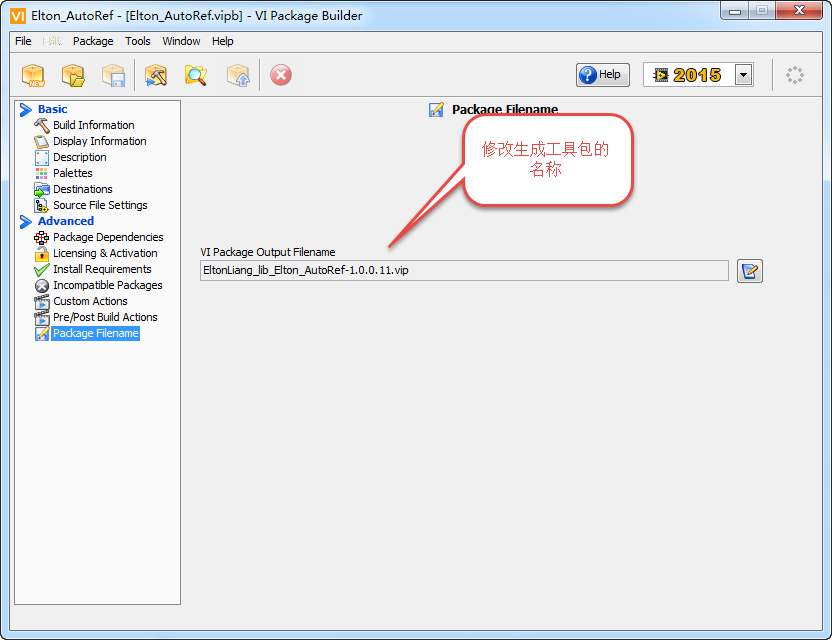
Task: Click the Source File Settings icon
Action: [x=41, y=205]
